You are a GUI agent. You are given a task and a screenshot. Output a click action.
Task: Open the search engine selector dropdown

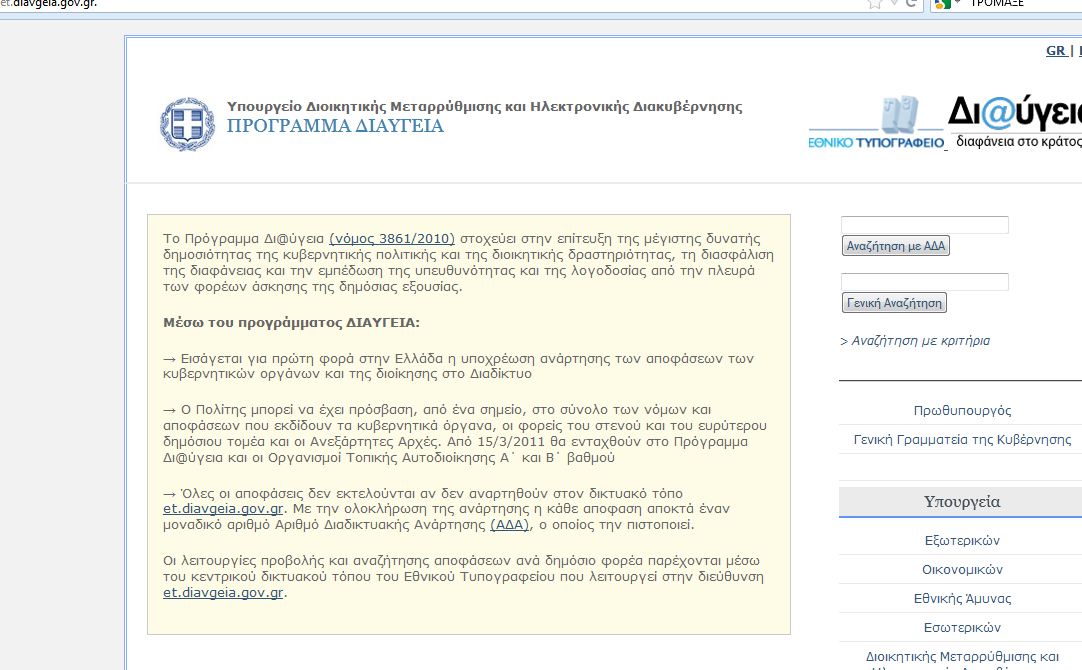tap(956, 3)
